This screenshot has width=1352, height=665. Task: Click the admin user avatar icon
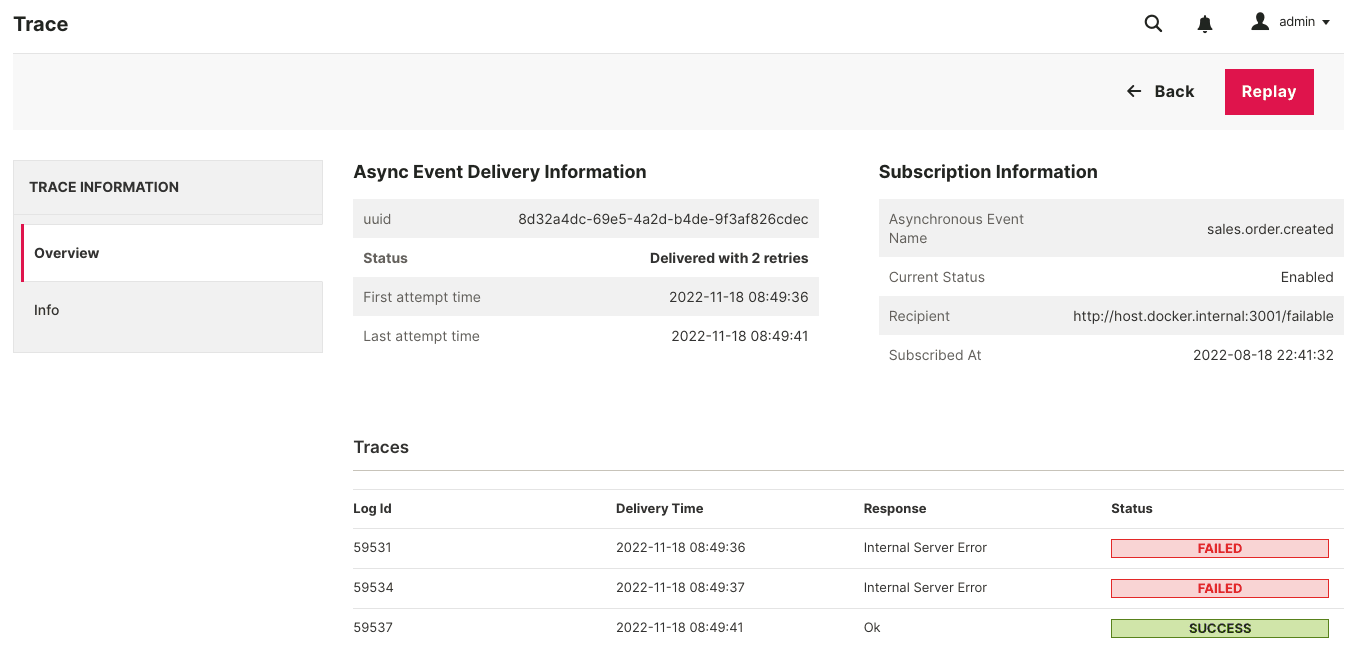pos(1260,21)
